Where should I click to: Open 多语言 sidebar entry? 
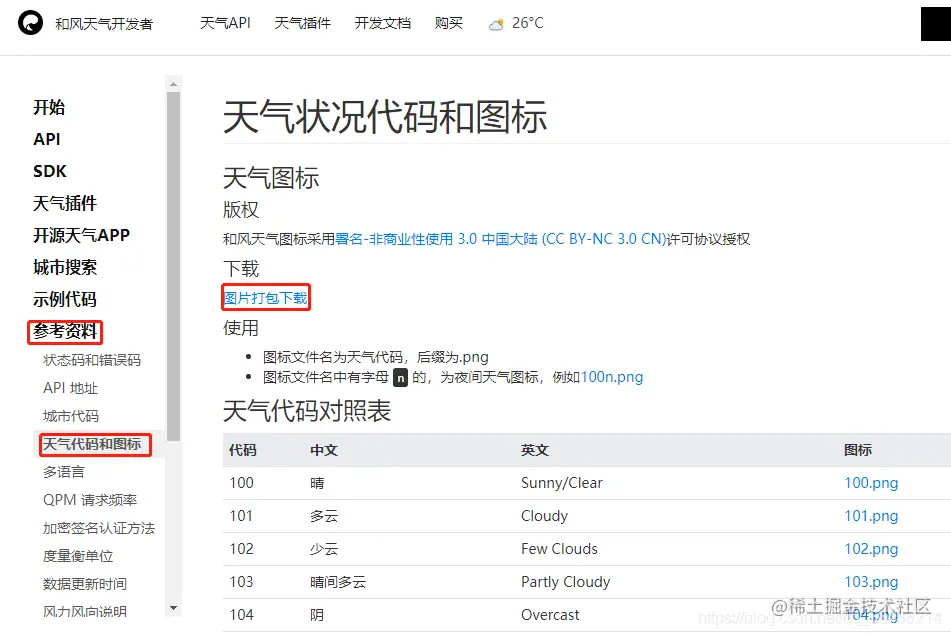pyautogui.click(x=64, y=472)
